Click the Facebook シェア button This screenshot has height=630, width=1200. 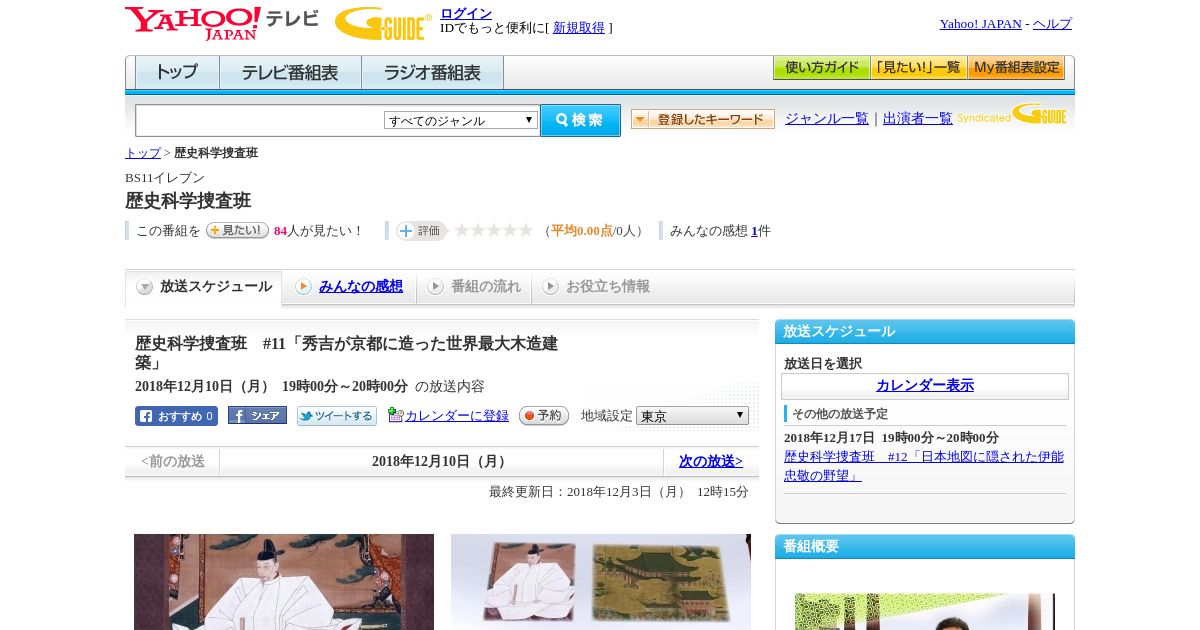(x=257, y=416)
